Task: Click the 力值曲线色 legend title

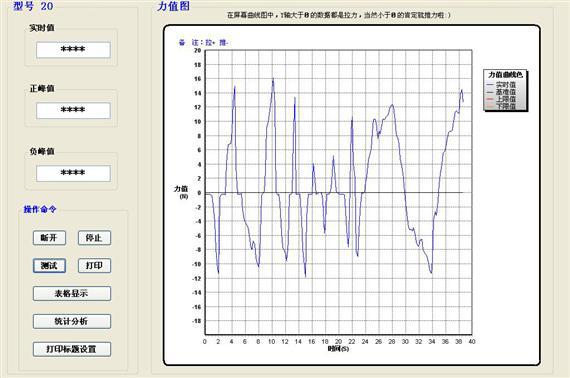Action: (505, 75)
